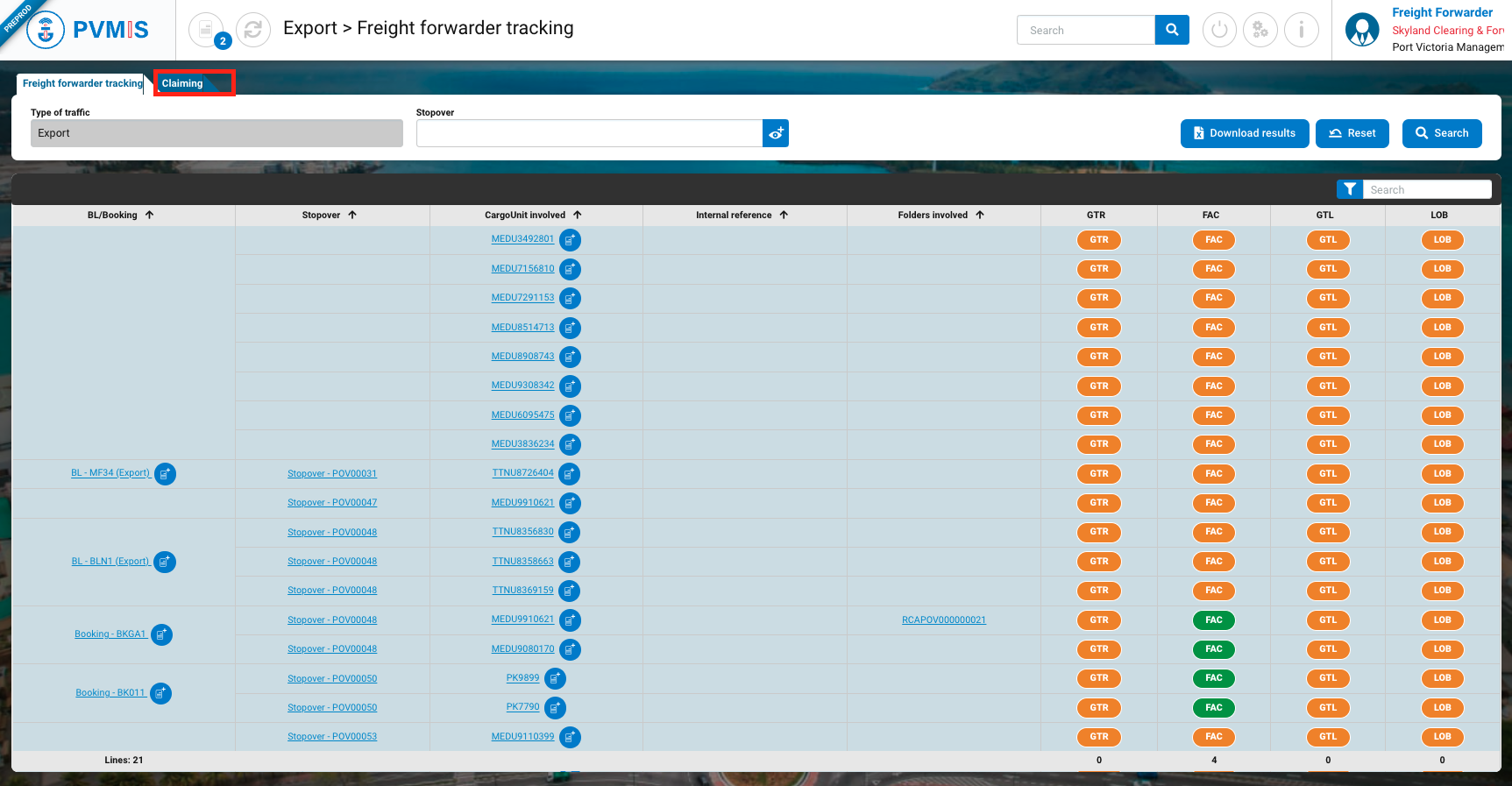Open the settings gears icon
Screen dimensions: 1512x786
point(1260,30)
